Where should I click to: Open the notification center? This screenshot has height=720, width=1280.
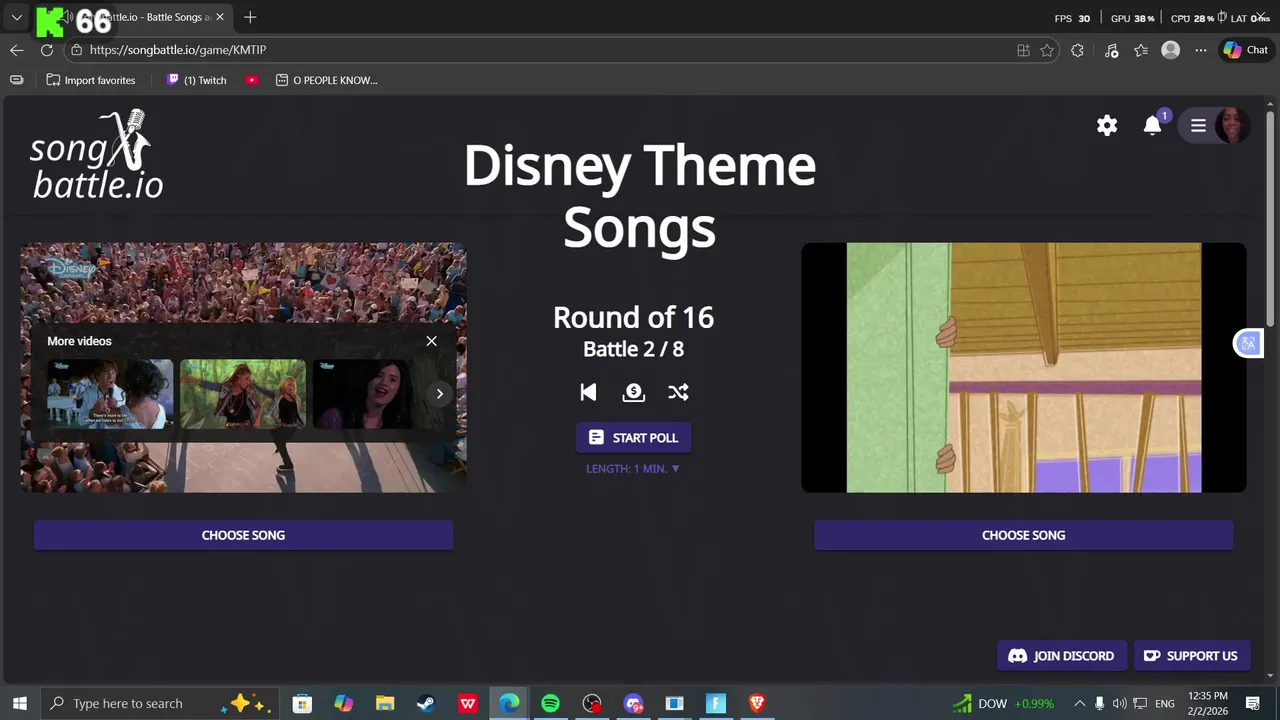(1252, 704)
